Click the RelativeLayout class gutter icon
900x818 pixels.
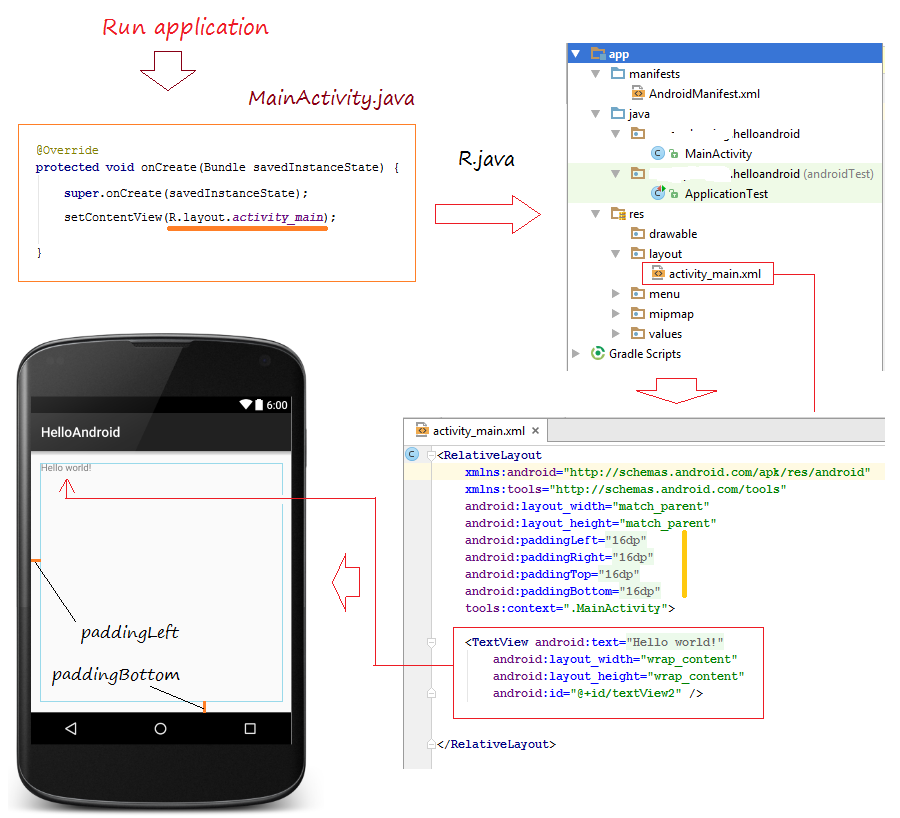tap(412, 455)
